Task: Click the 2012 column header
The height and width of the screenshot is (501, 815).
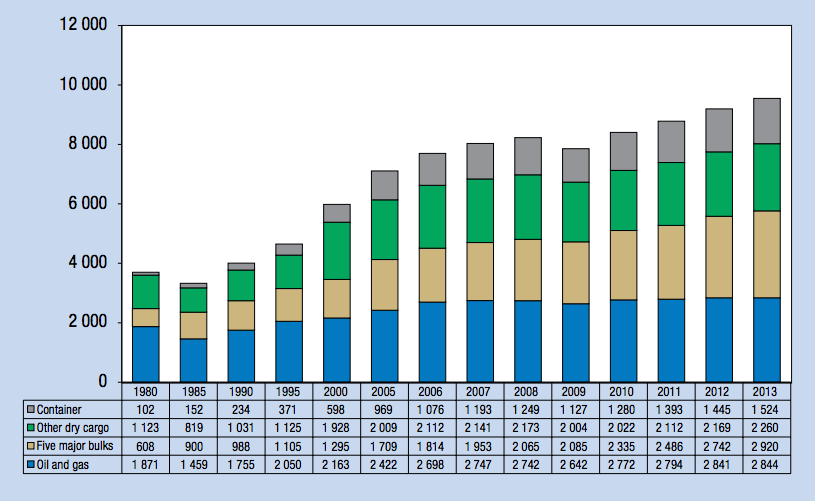Action: click(x=717, y=392)
